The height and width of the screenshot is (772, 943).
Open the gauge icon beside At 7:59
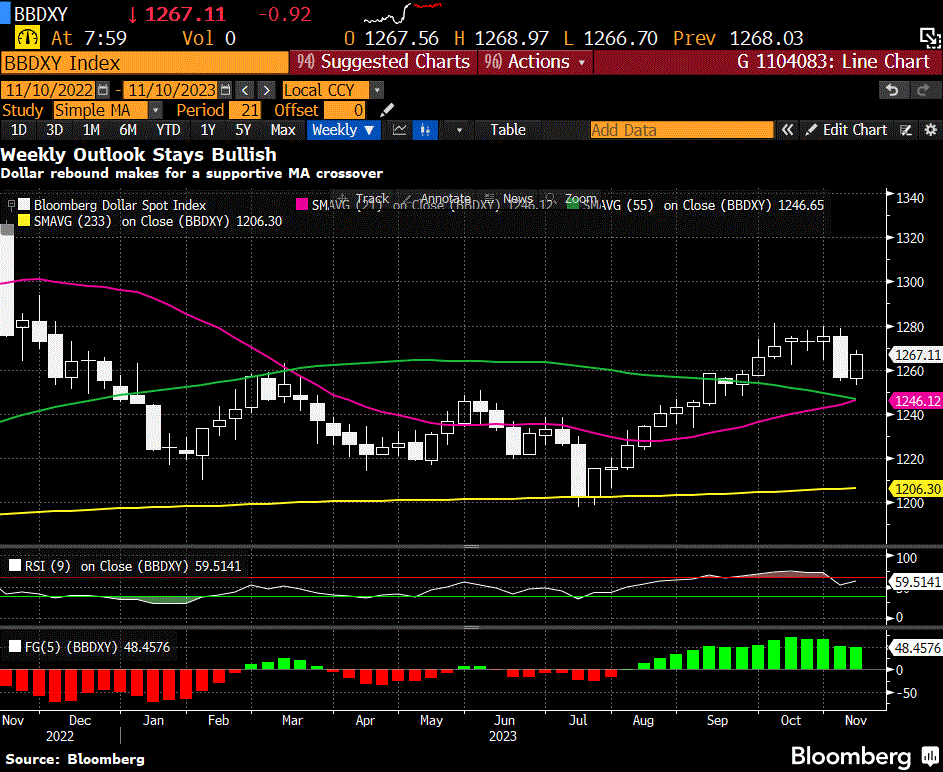click(27, 38)
